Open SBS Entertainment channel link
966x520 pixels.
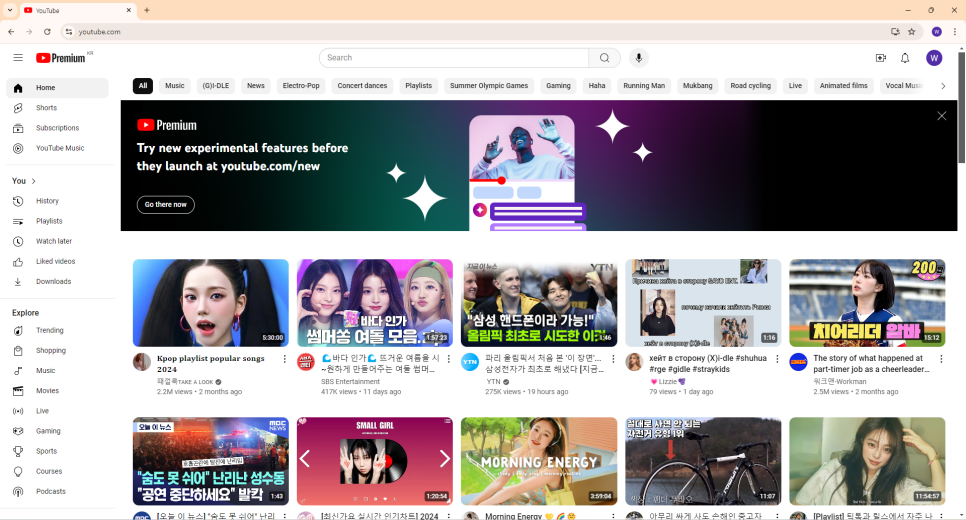[x=350, y=381]
